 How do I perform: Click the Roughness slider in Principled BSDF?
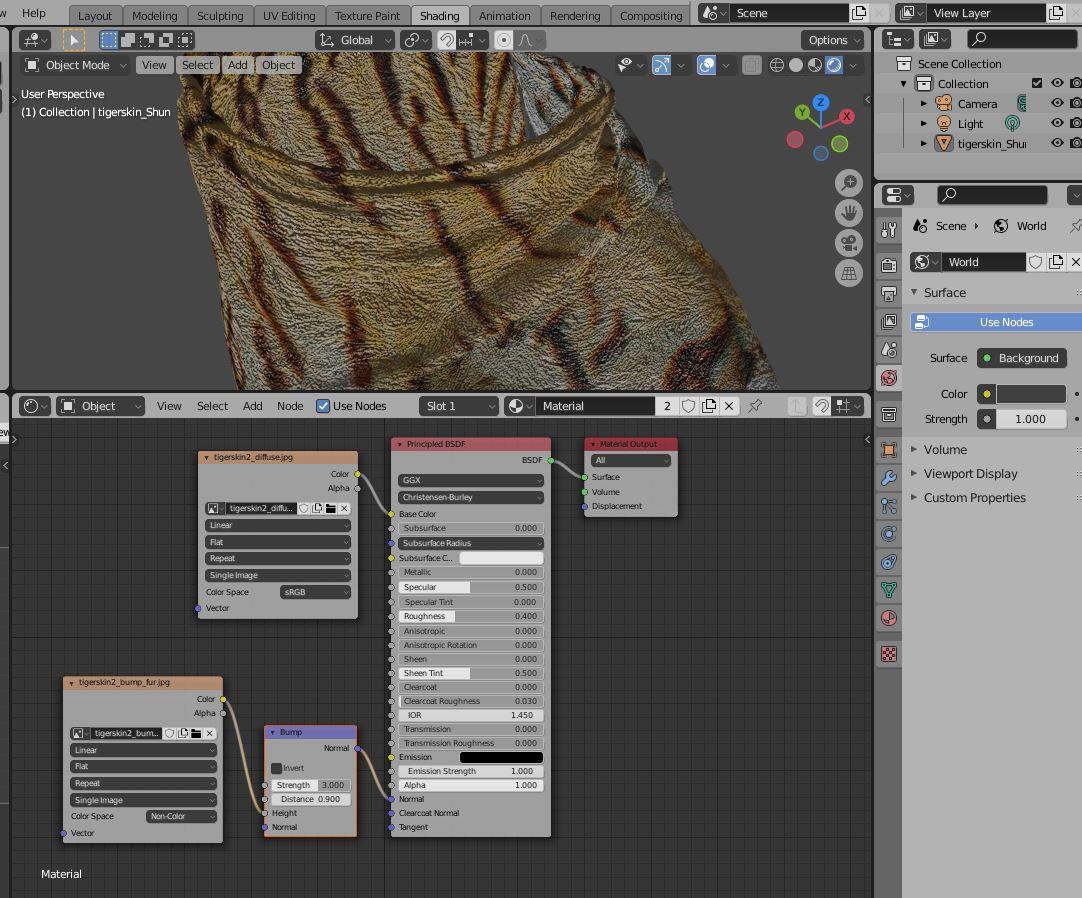tap(470, 616)
